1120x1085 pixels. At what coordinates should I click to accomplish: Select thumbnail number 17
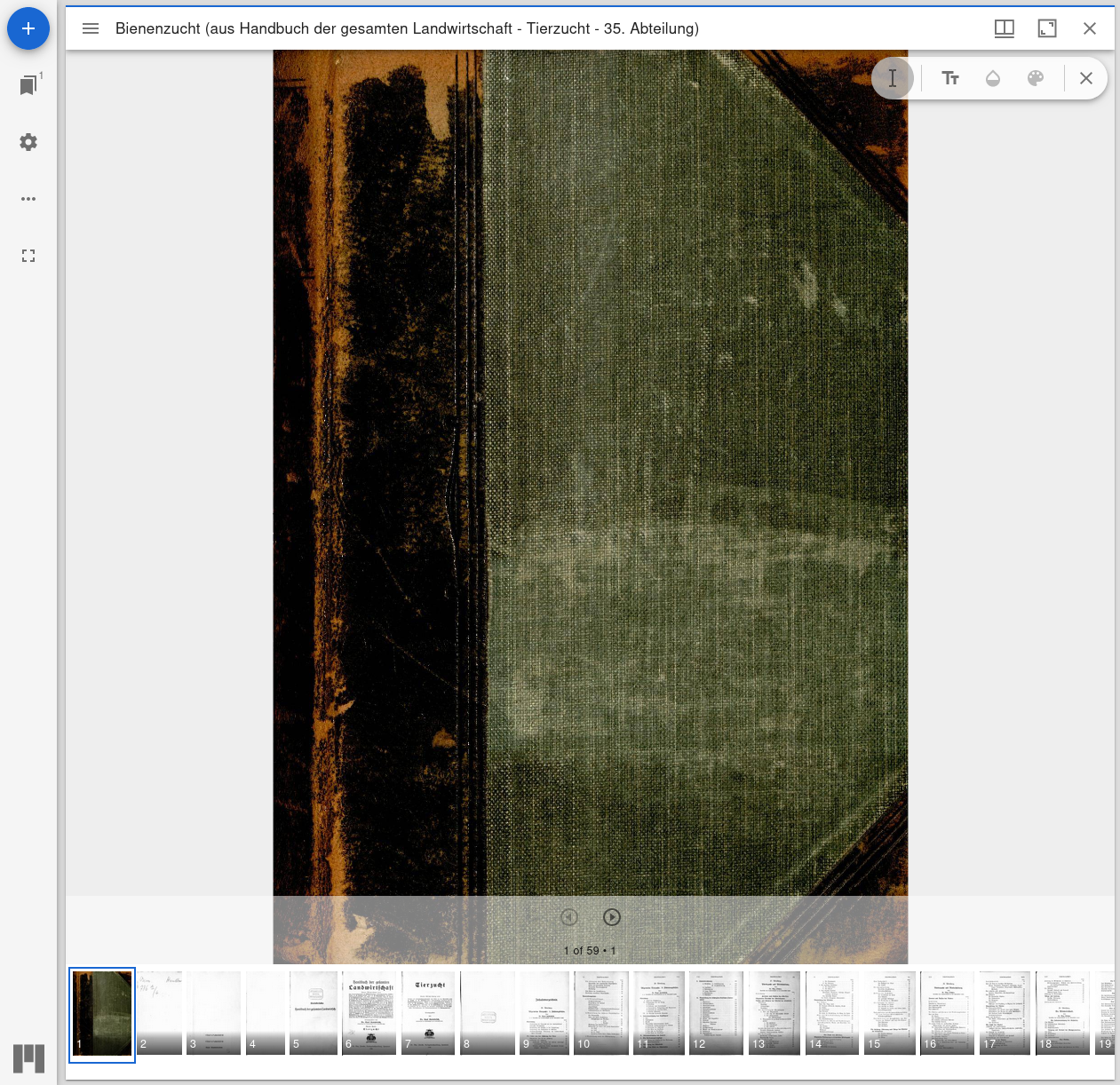[x=1005, y=1013]
